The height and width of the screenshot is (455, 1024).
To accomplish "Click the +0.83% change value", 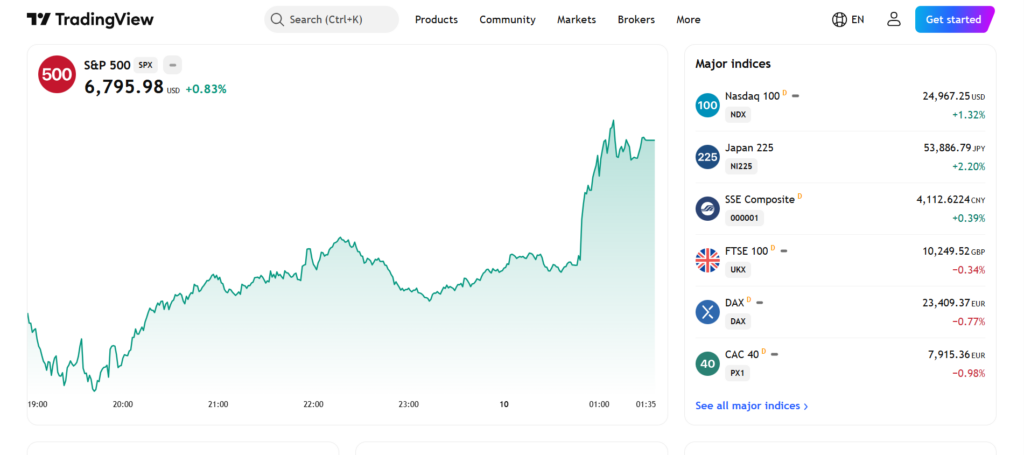I will coord(206,89).
